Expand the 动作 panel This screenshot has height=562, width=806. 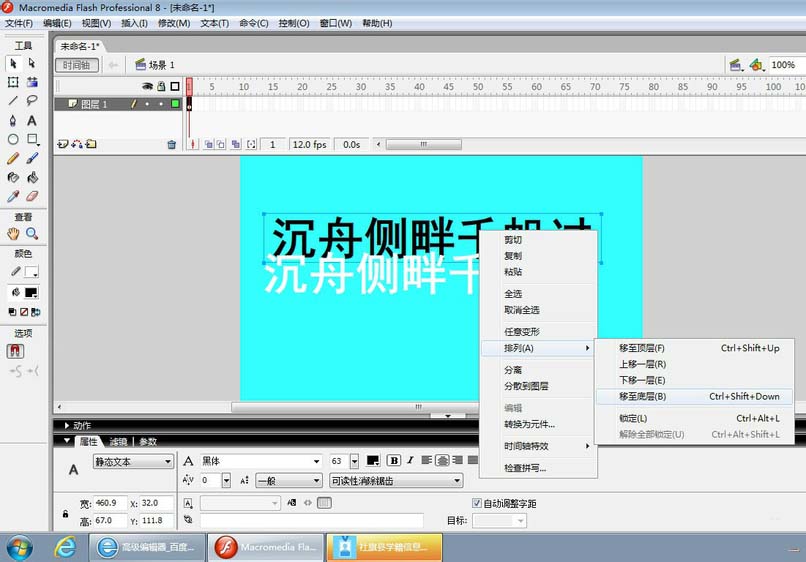[67, 425]
